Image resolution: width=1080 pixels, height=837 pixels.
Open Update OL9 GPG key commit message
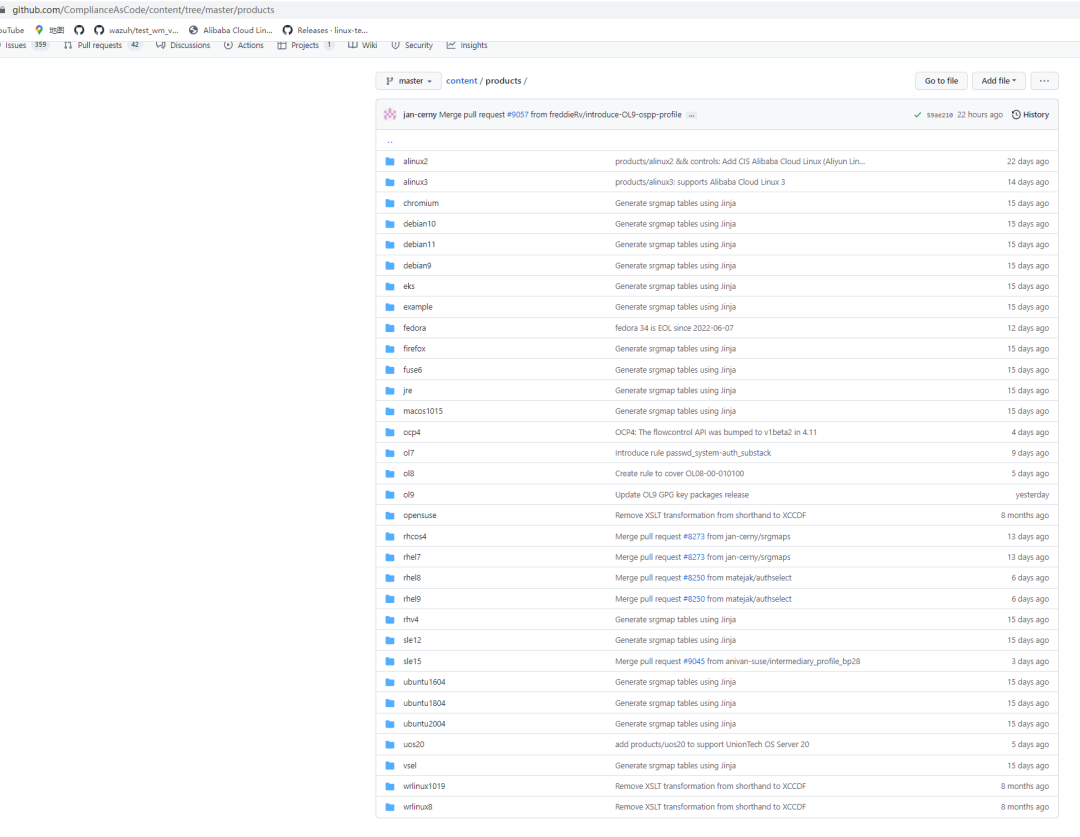click(x=682, y=495)
